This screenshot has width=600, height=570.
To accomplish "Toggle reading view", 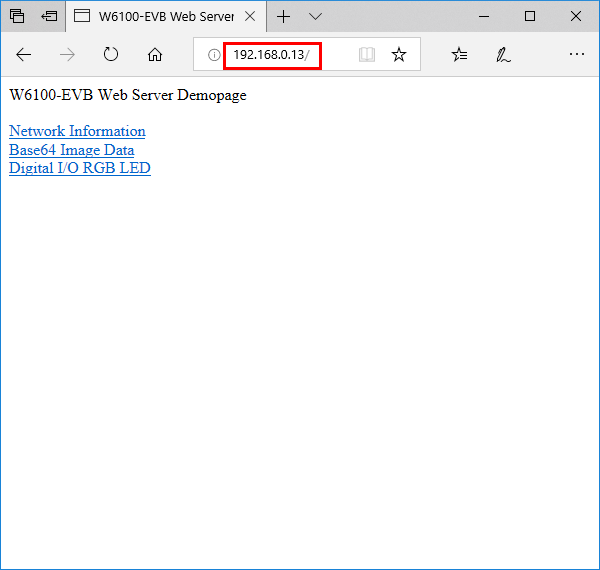I will click(x=367, y=55).
